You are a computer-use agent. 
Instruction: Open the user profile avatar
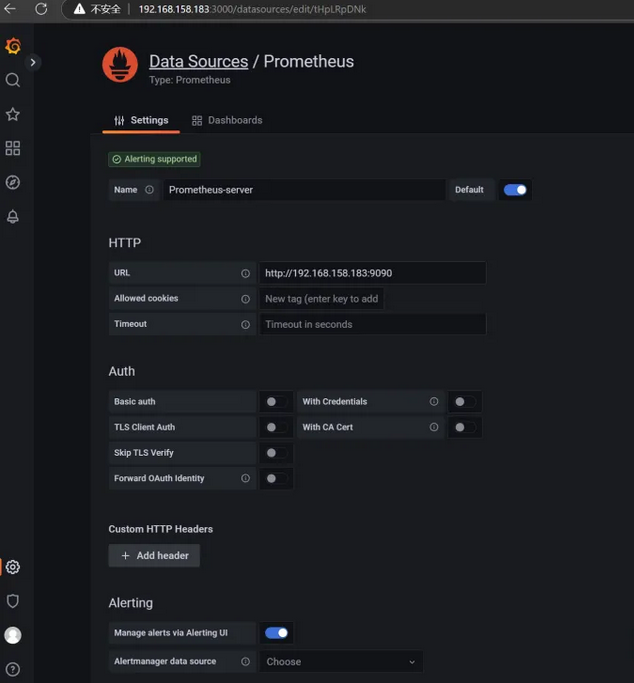(x=13, y=635)
